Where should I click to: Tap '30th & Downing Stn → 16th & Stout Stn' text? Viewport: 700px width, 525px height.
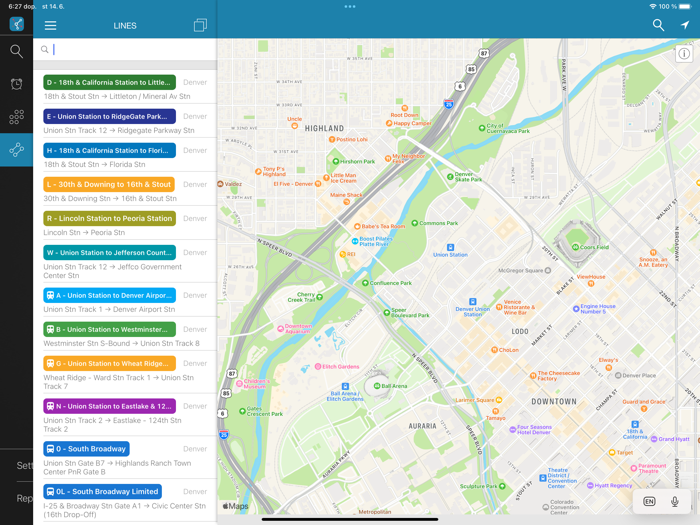110,199
